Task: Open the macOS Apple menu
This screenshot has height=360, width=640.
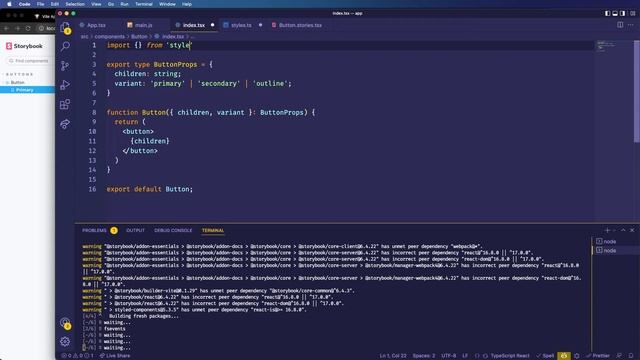Action: [9, 4]
